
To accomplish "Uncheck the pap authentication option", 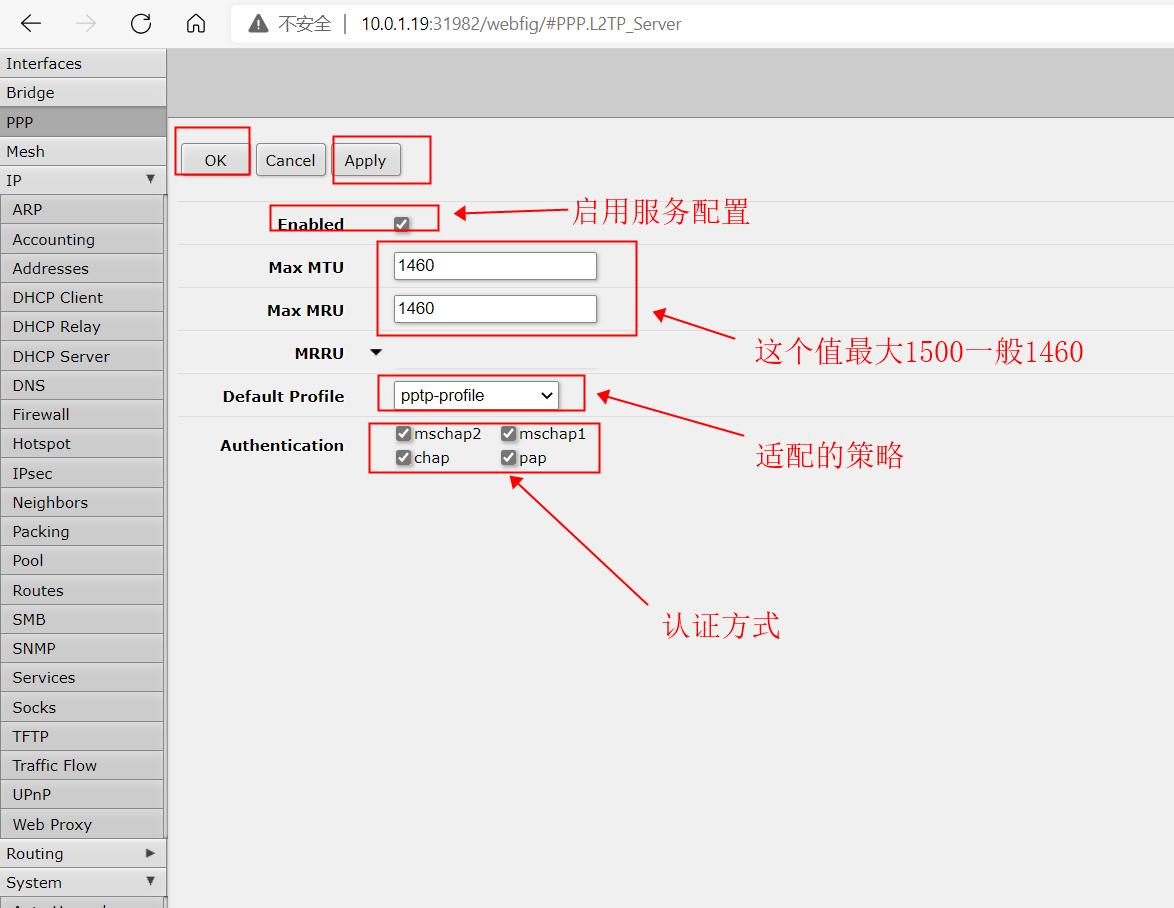I will pos(509,458).
